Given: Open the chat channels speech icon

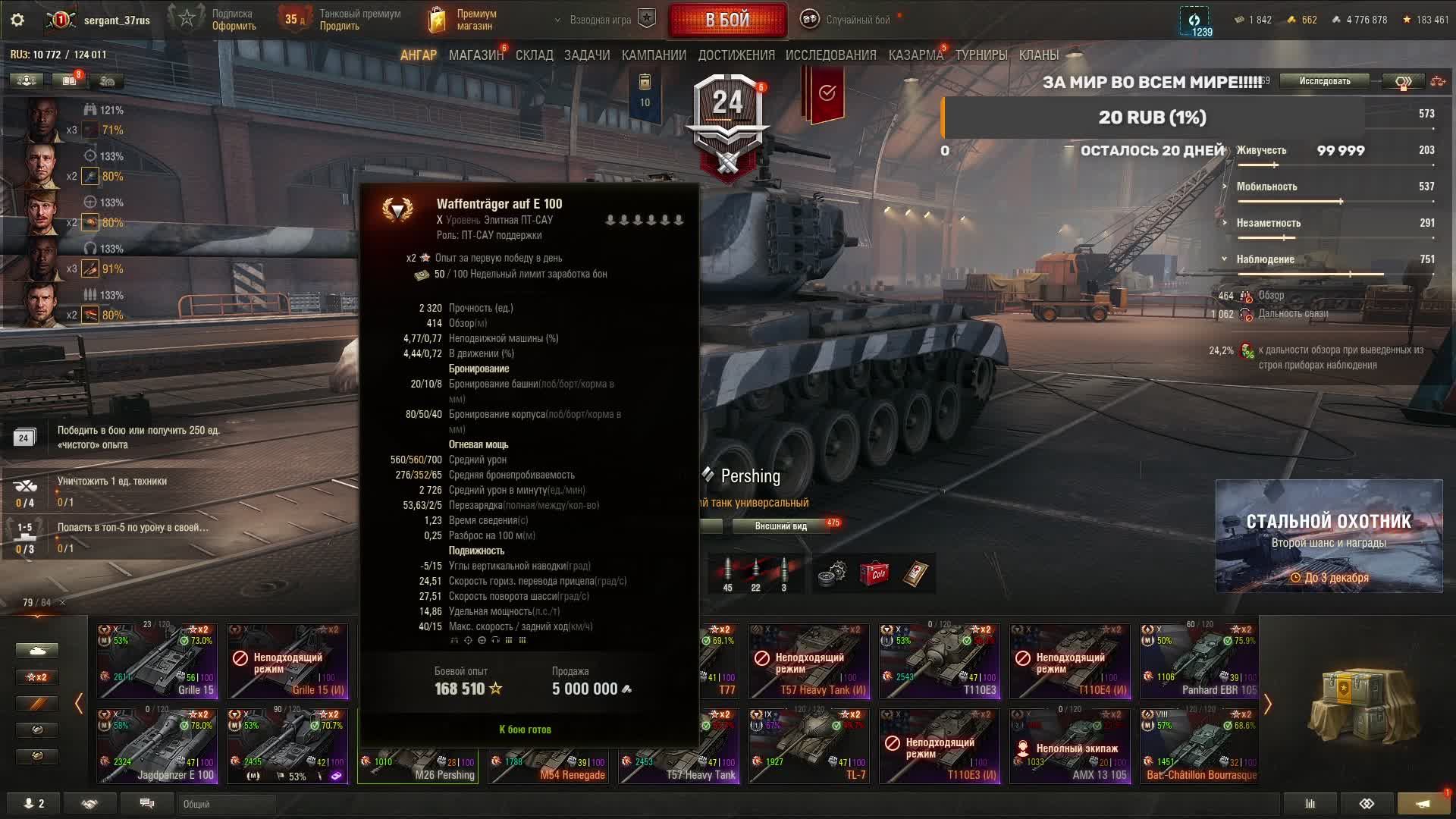Looking at the screenshot, I should coord(147,803).
